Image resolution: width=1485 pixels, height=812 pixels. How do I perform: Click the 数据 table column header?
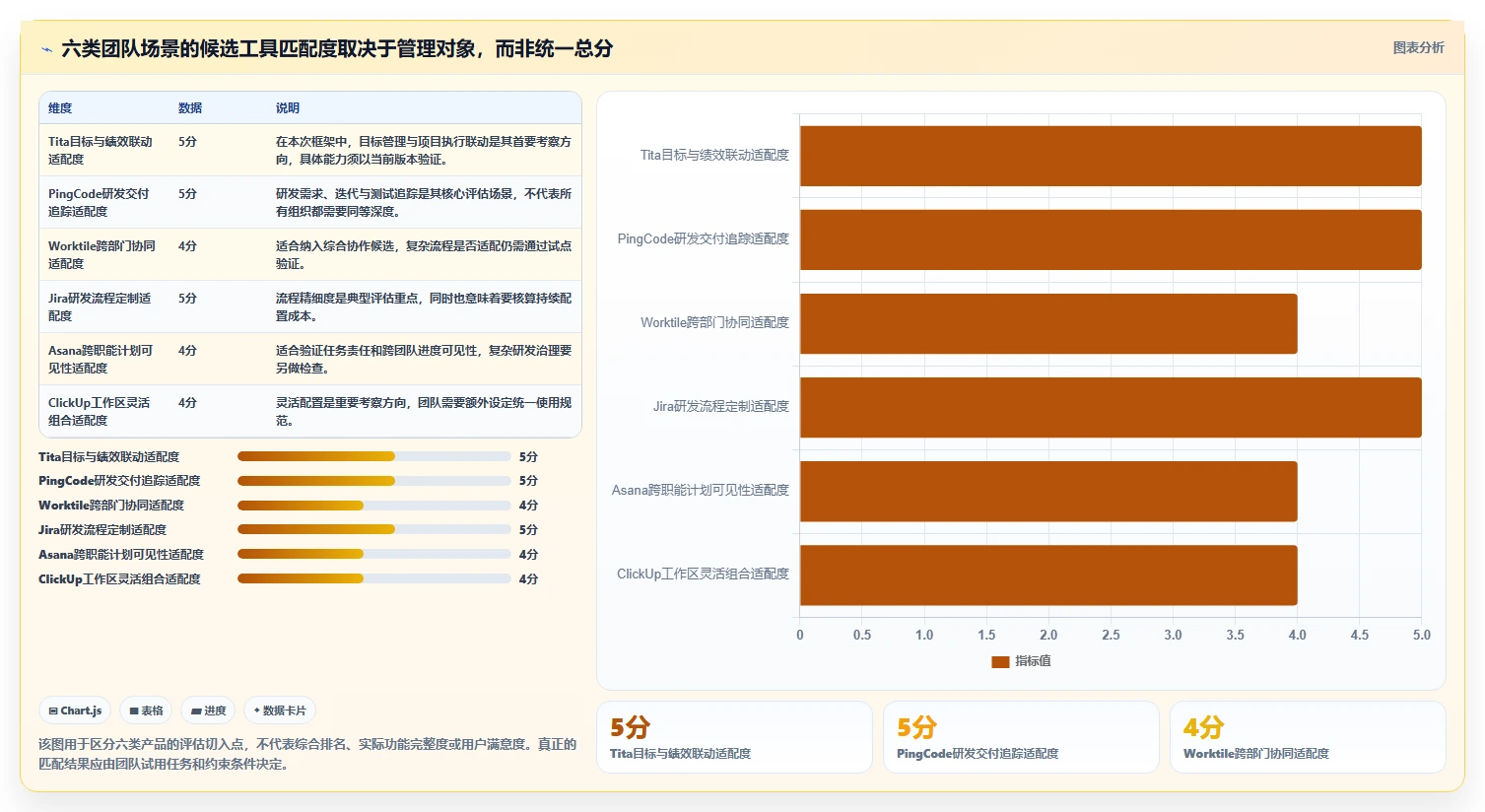tap(190, 108)
